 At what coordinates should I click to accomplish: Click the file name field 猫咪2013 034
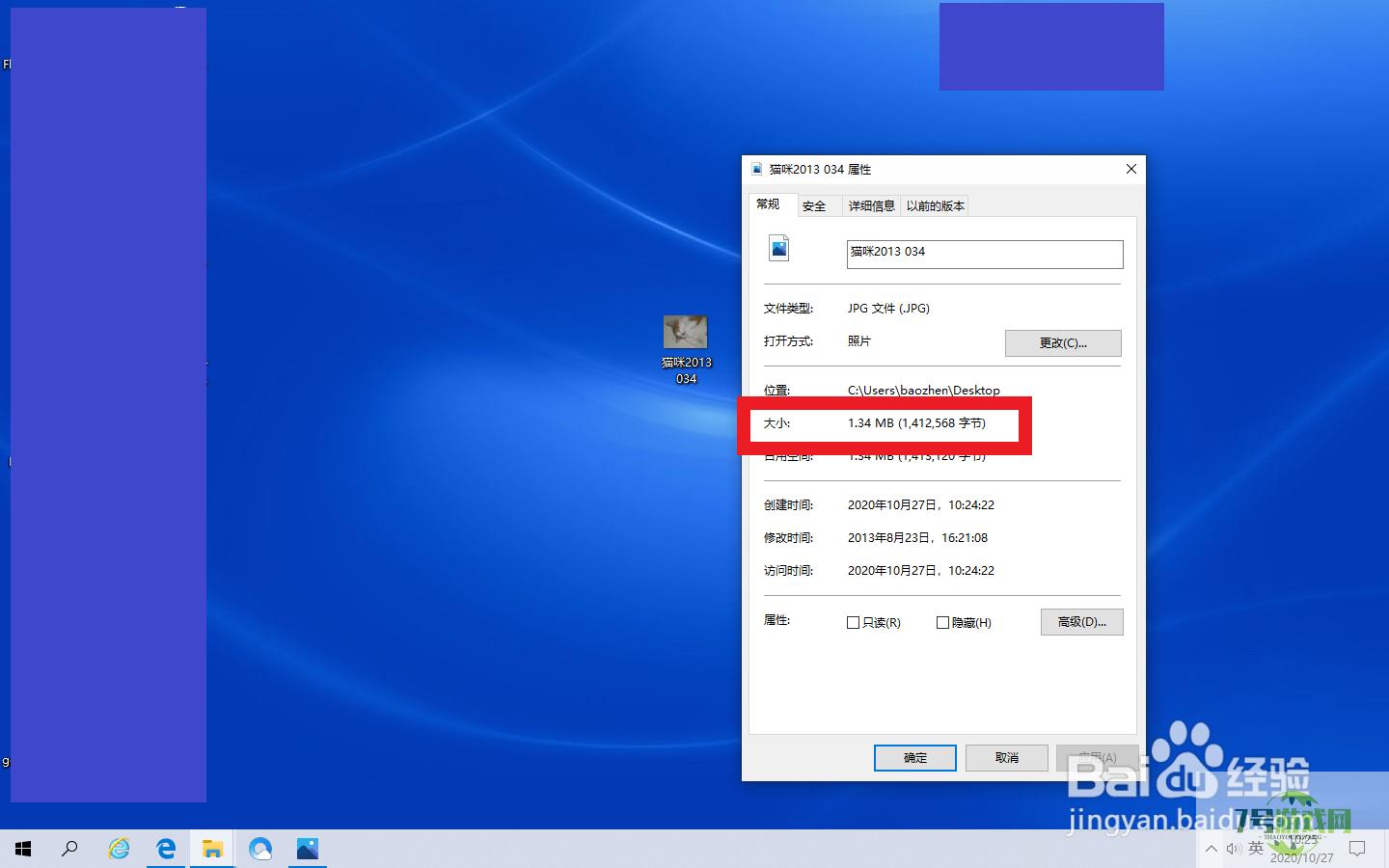coord(985,254)
